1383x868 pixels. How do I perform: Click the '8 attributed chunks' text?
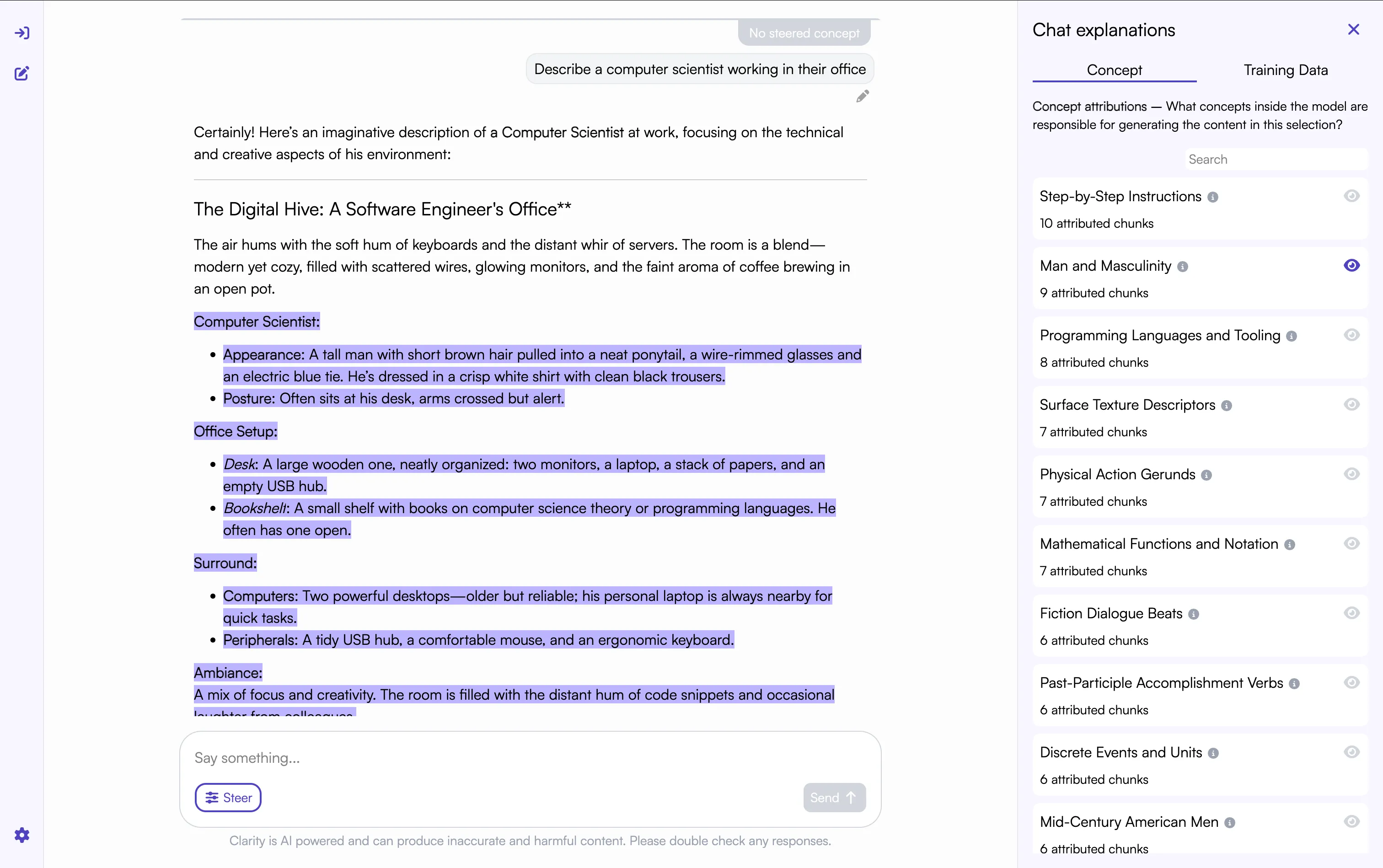pos(1094,362)
